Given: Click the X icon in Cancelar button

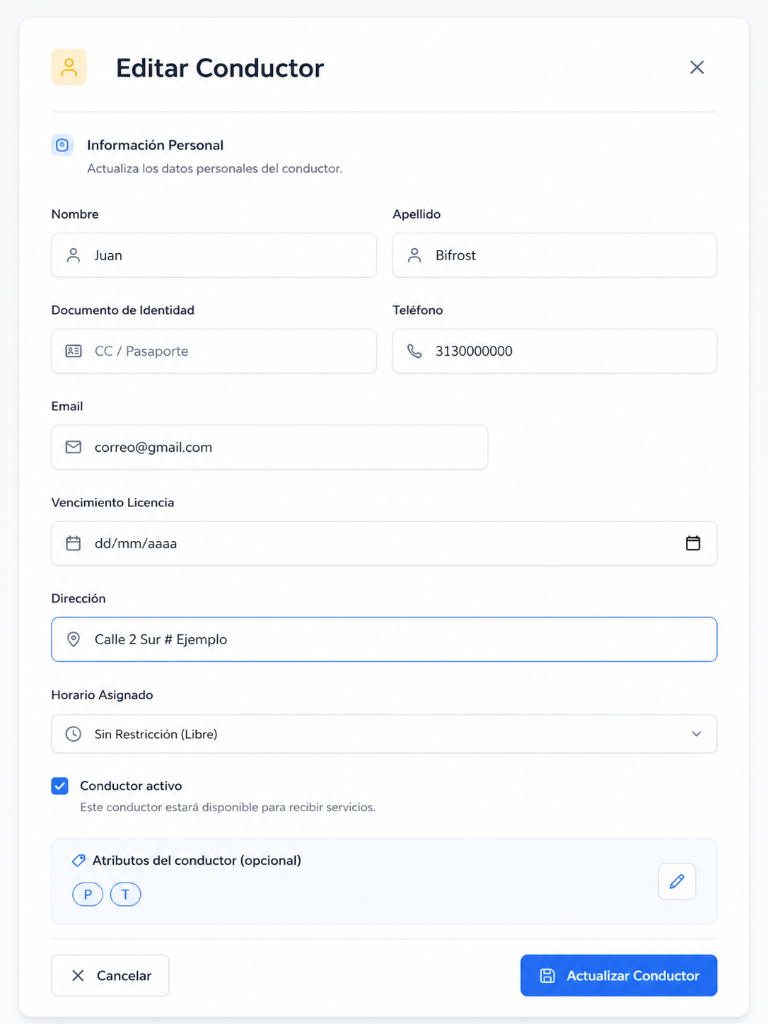Looking at the screenshot, I should [78, 976].
